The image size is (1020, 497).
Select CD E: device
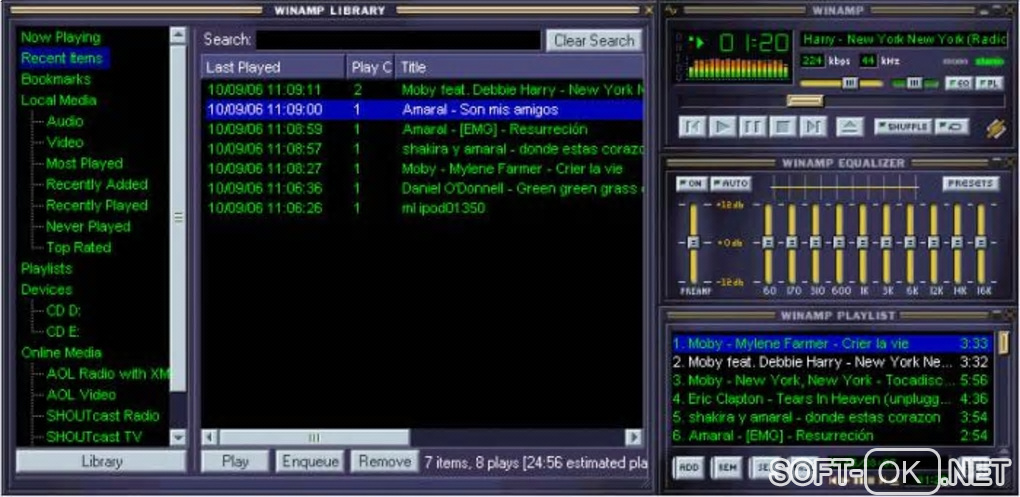(63, 331)
